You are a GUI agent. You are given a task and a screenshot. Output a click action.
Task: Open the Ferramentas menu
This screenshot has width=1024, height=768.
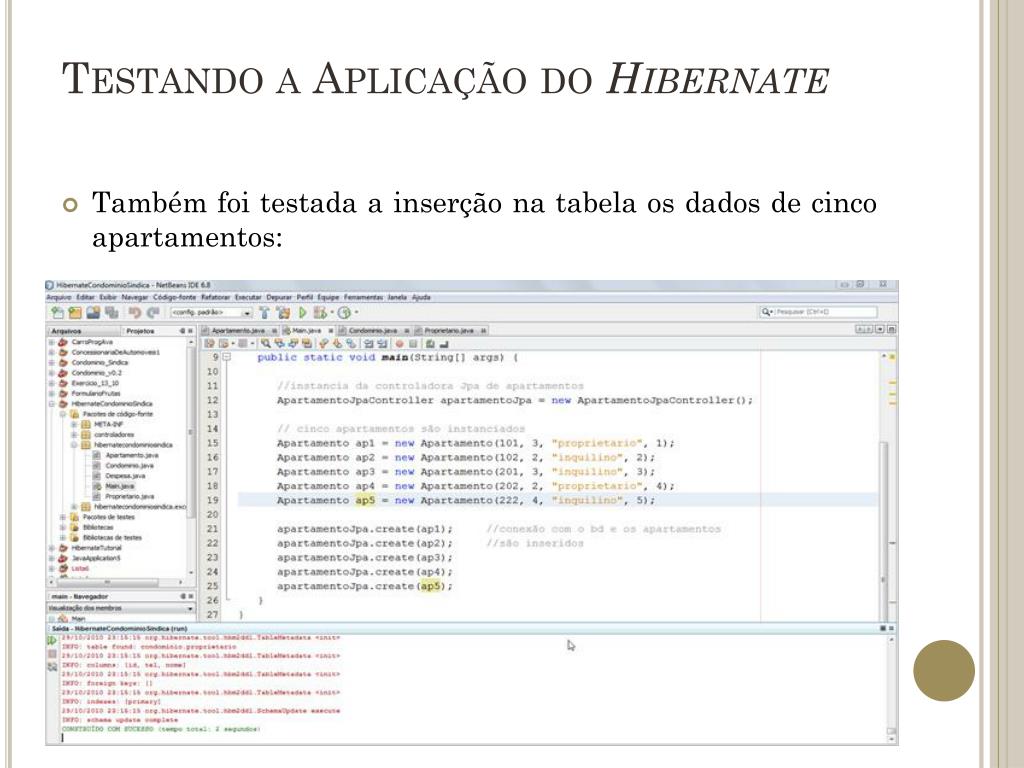(x=363, y=297)
